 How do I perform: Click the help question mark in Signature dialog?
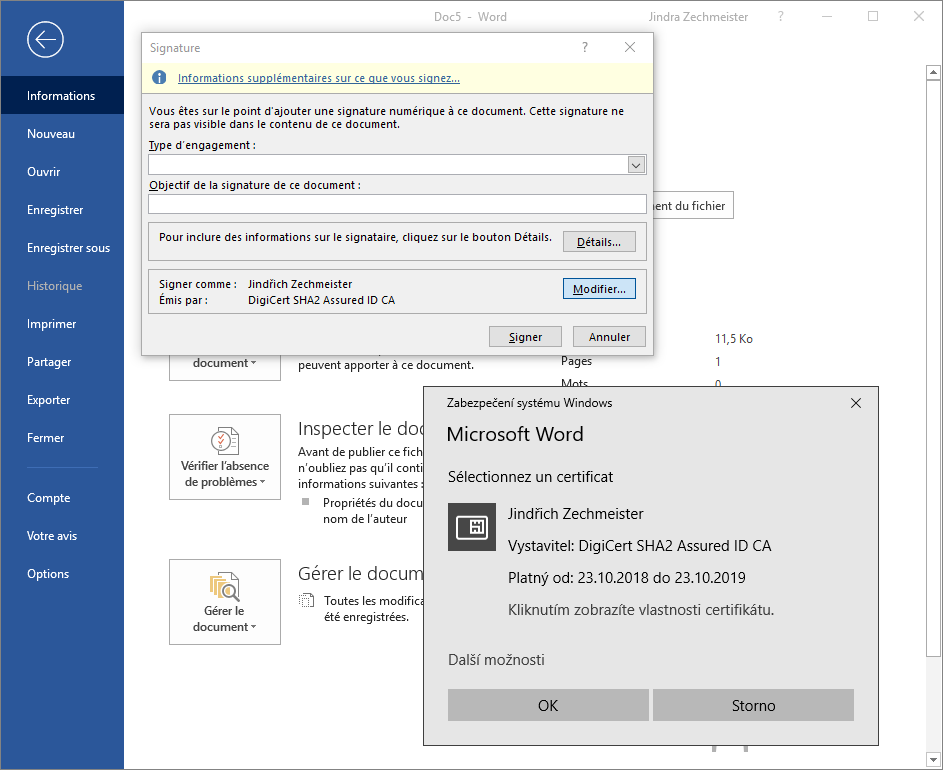(585, 47)
